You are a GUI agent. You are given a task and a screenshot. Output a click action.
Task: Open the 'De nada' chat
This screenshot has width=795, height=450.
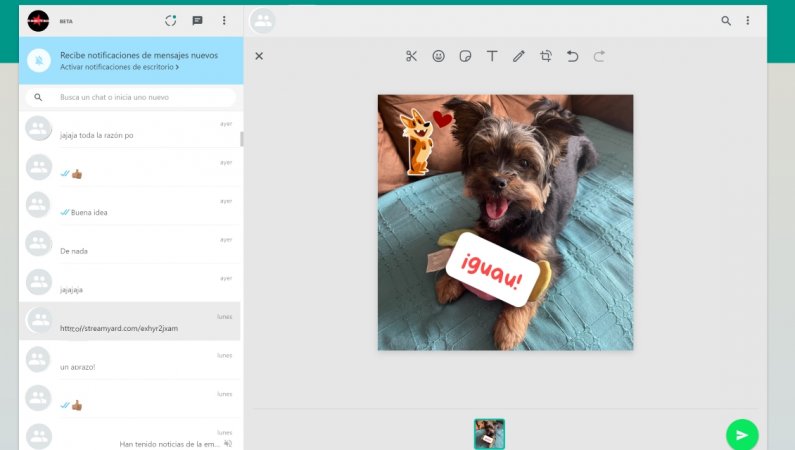tap(130, 245)
